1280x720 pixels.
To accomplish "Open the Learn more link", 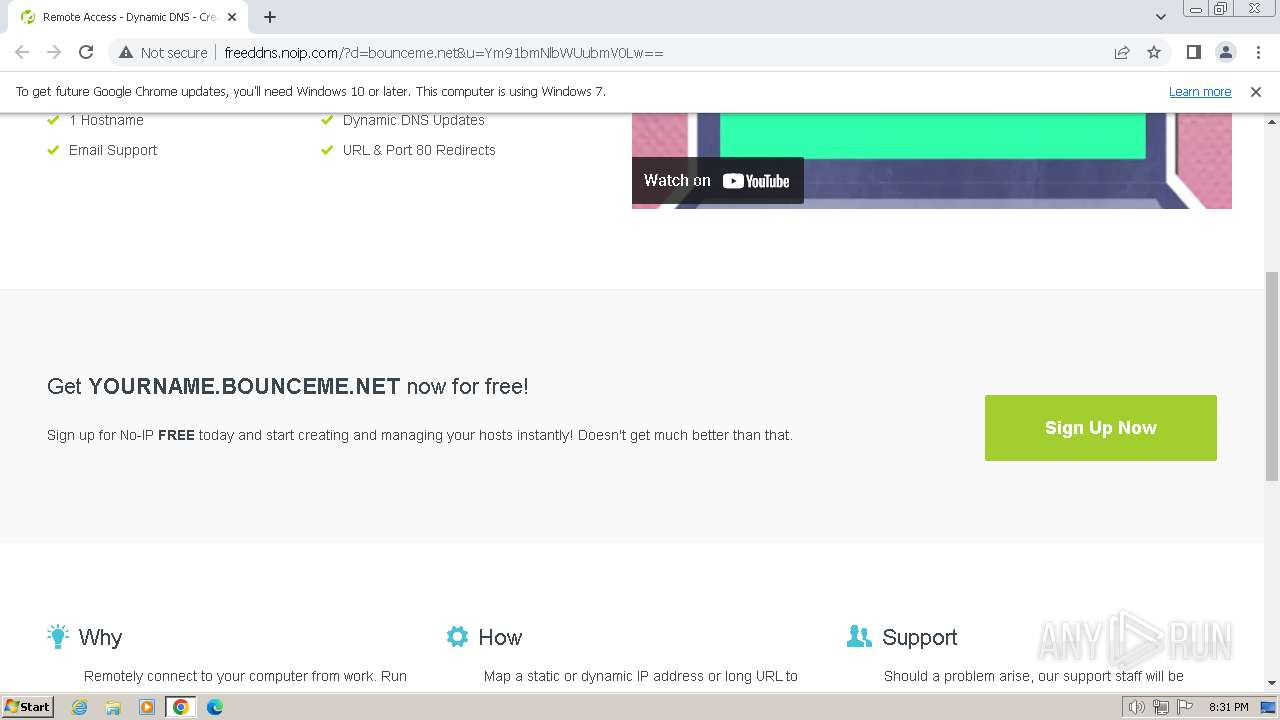I will pyautogui.click(x=1200, y=91).
